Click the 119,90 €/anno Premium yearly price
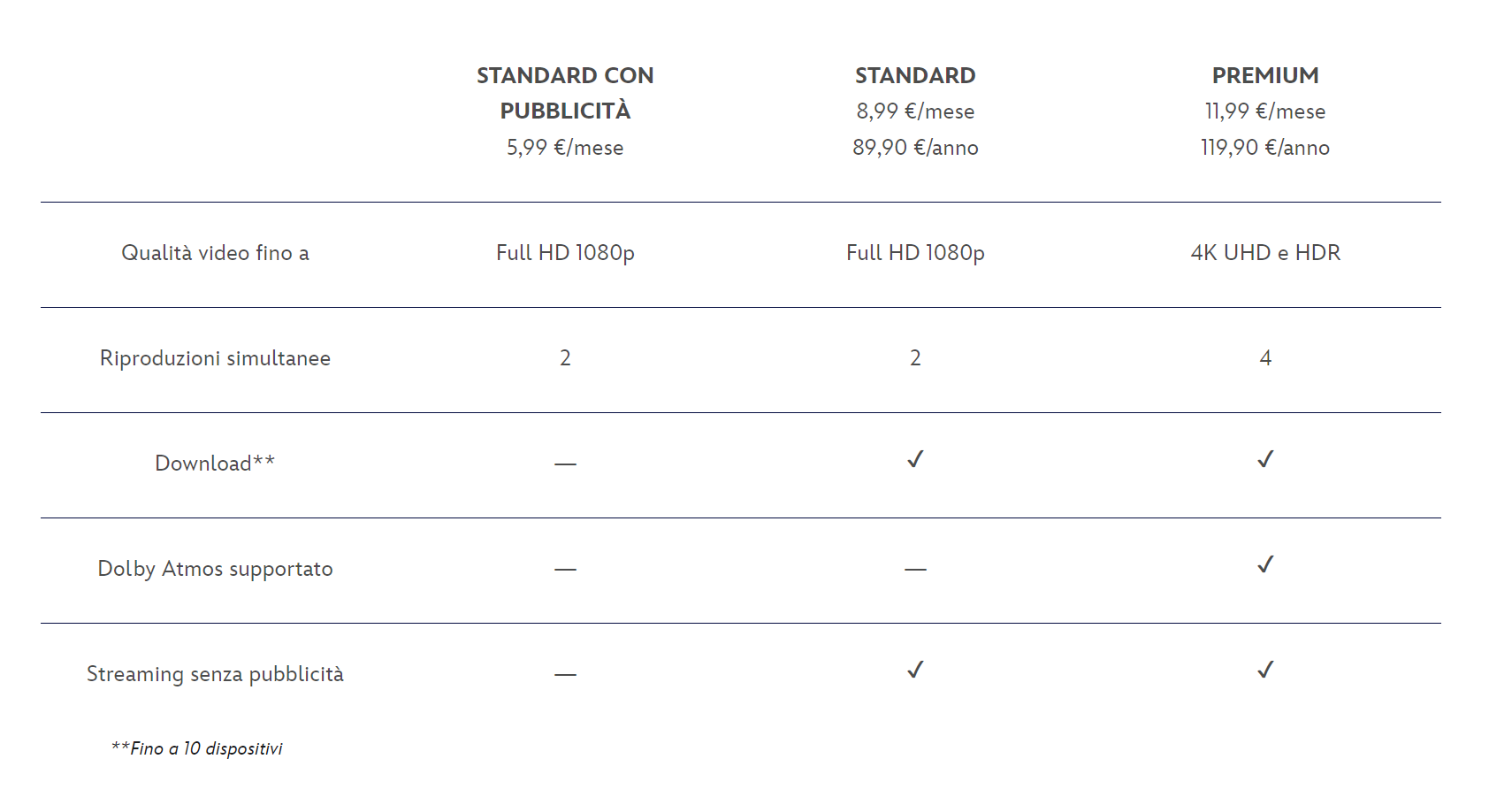Screen dimensions: 1512x805 (x=1265, y=148)
